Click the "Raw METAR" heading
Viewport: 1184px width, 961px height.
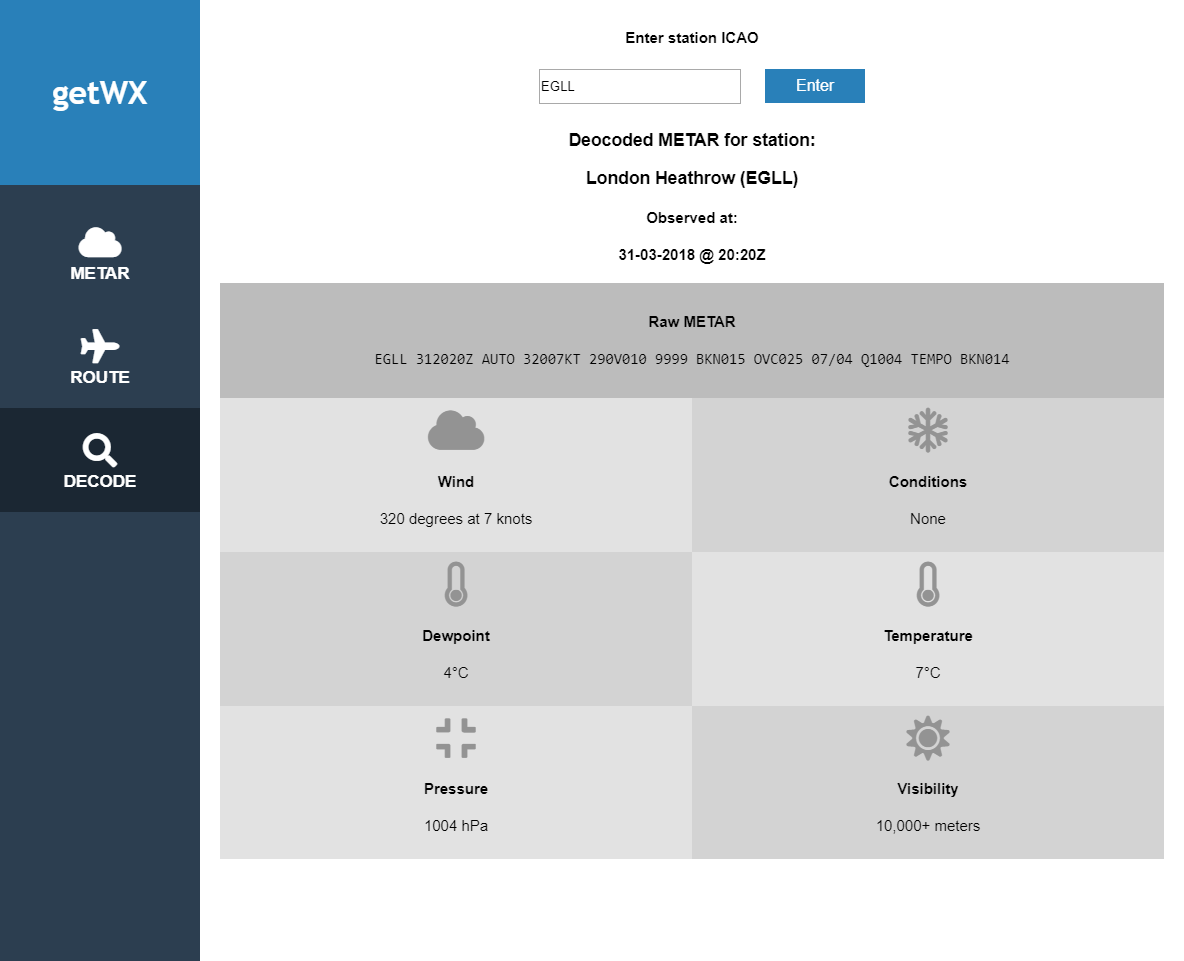(x=692, y=322)
